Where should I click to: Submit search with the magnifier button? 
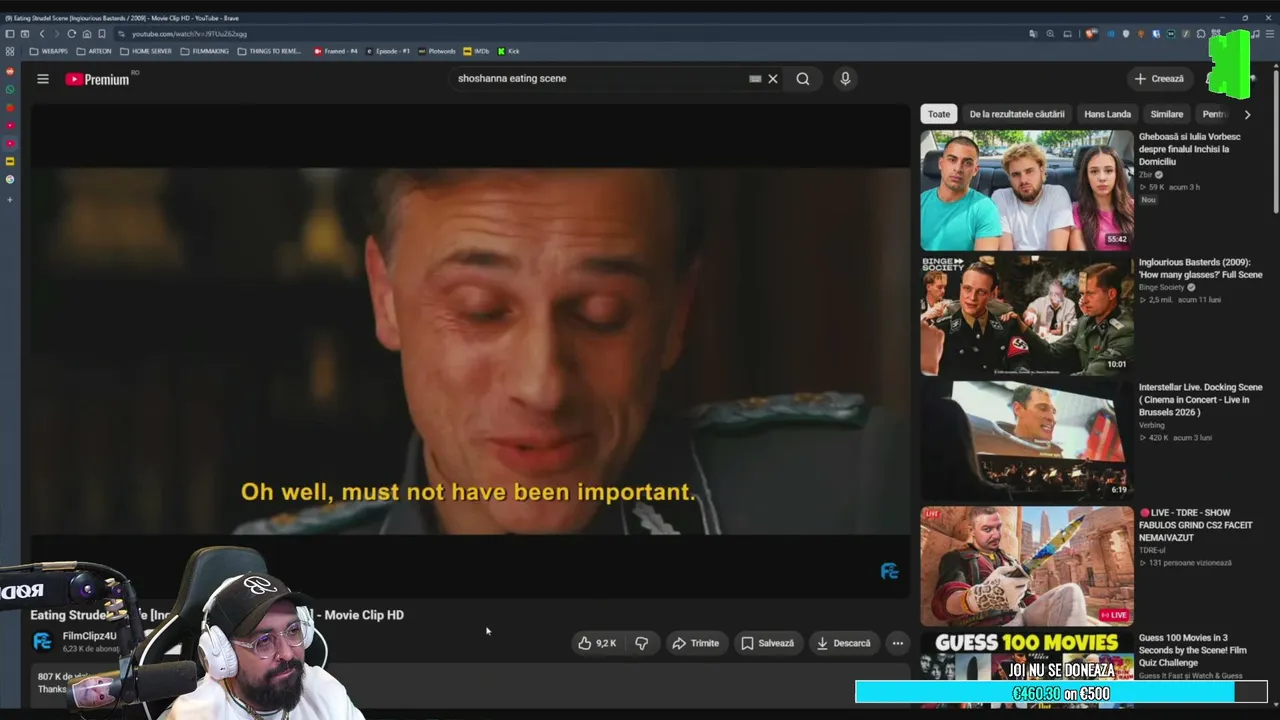click(x=803, y=79)
